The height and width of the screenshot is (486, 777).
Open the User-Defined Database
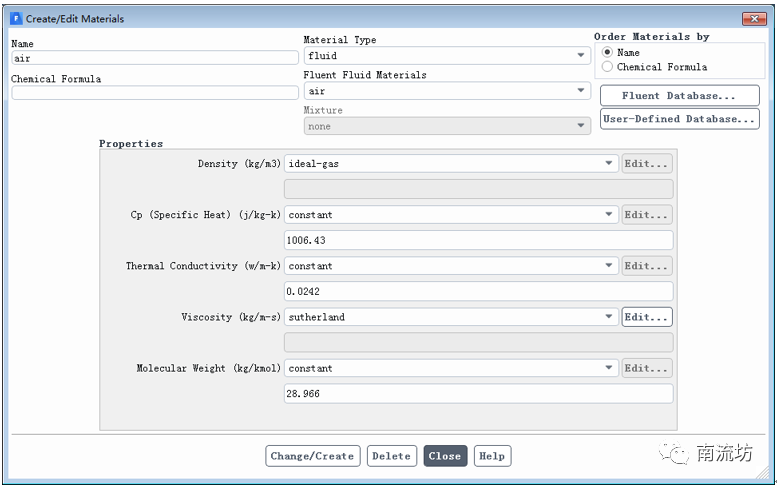tap(679, 119)
